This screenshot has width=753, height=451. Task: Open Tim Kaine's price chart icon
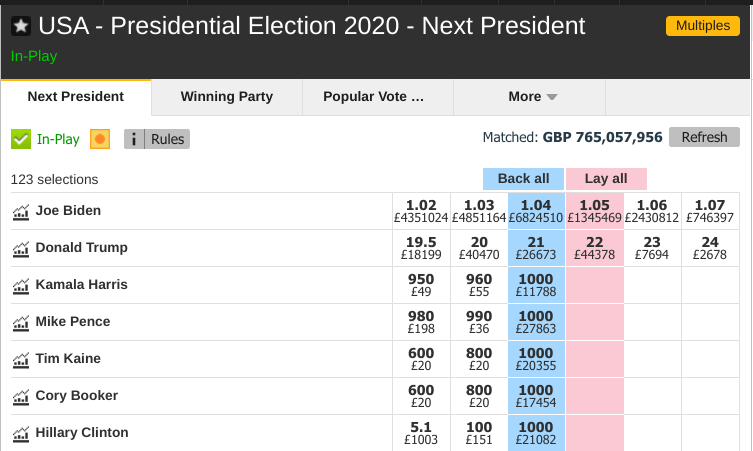(x=21, y=359)
